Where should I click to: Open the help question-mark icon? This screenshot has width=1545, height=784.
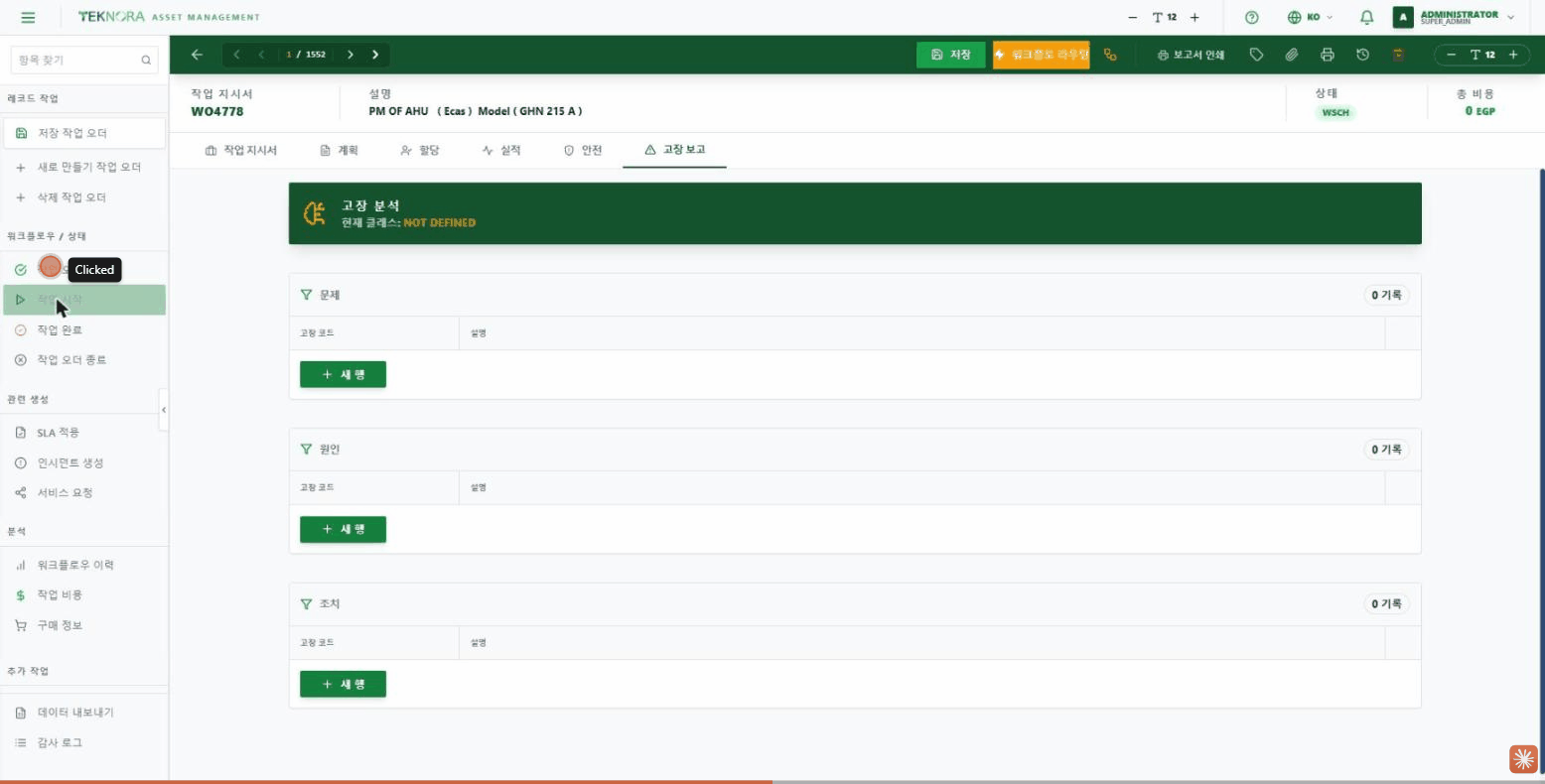[x=1251, y=17]
